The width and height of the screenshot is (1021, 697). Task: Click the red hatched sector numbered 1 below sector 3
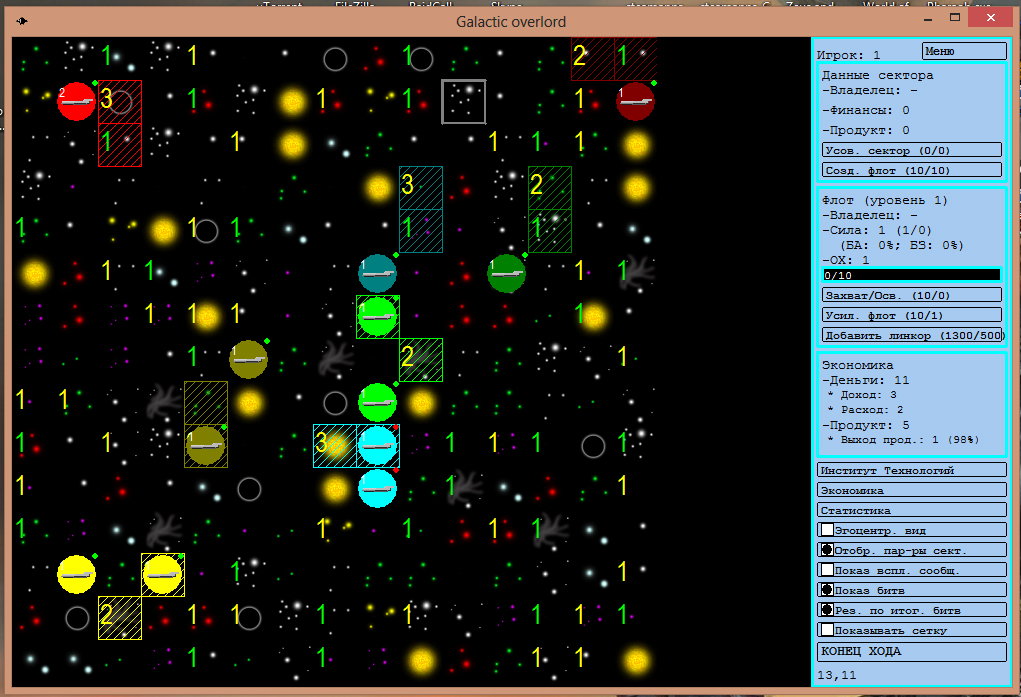[120, 145]
